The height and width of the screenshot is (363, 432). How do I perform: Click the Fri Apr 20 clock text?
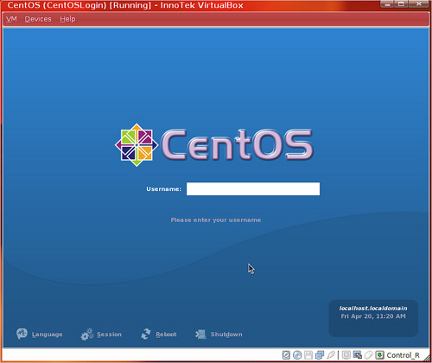[x=373, y=316]
